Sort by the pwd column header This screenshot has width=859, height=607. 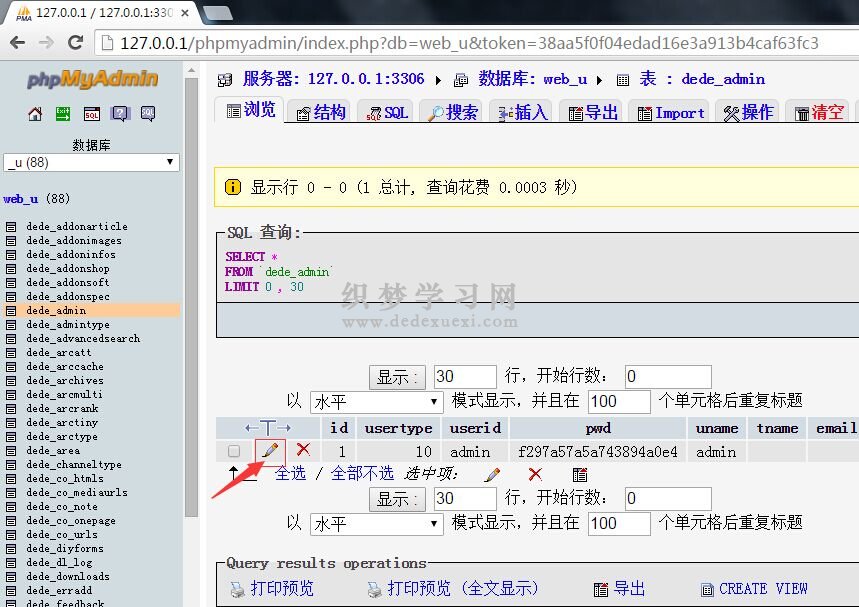tap(598, 428)
